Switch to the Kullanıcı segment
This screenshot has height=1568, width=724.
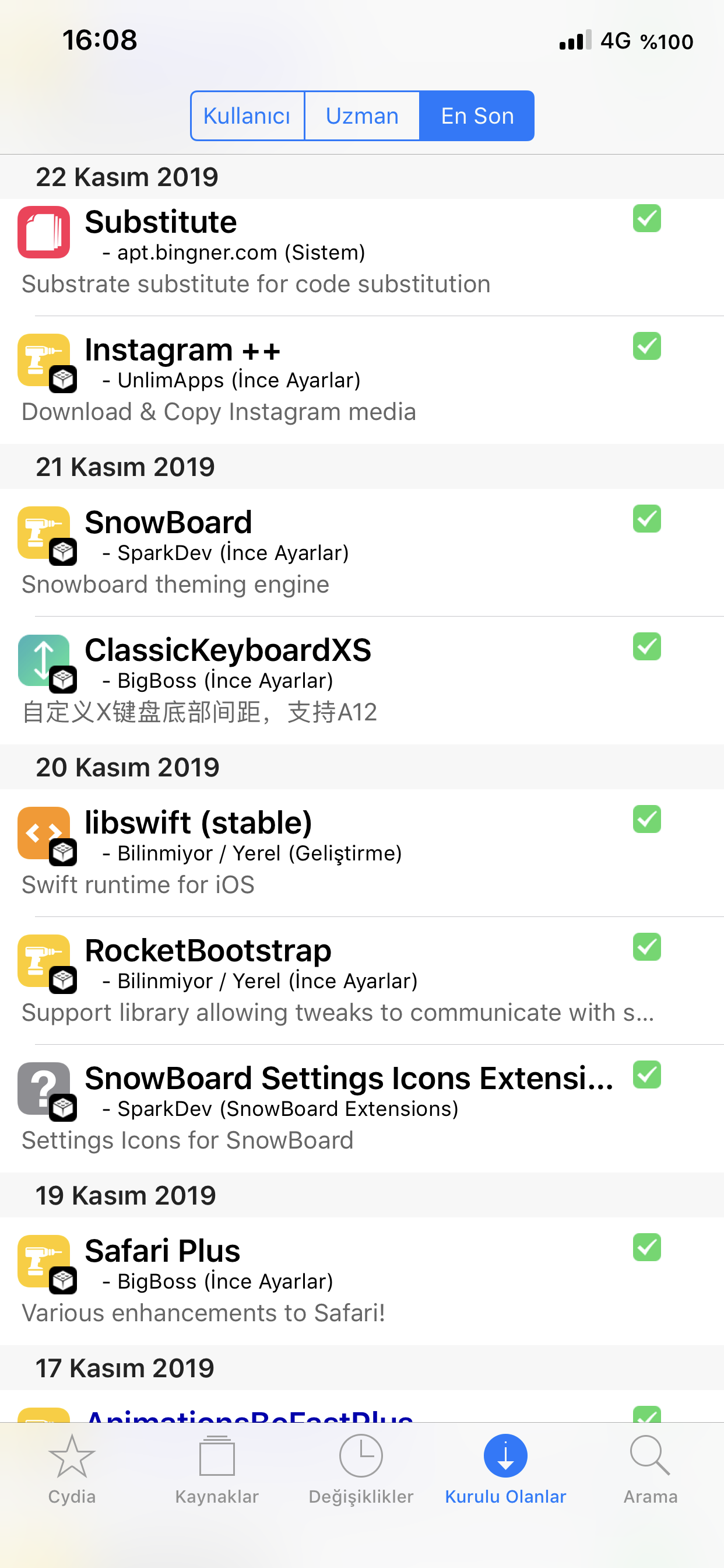pos(247,116)
